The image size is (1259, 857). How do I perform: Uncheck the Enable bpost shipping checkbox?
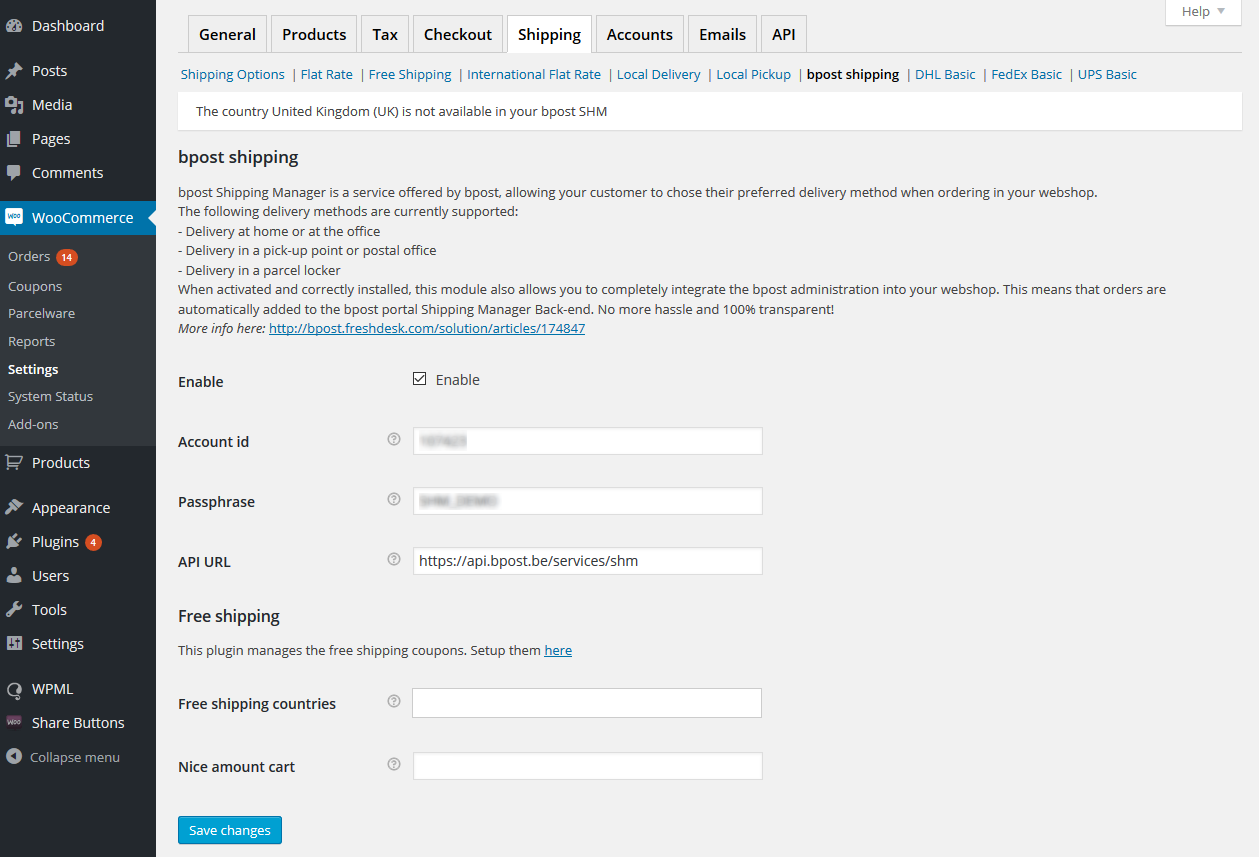pyautogui.click(x=420, y=379)
